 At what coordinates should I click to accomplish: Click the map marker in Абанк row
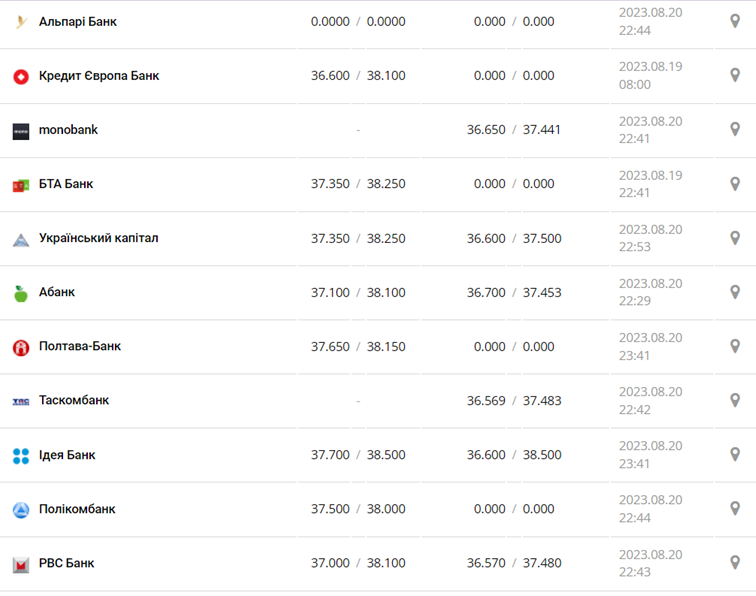735,292
